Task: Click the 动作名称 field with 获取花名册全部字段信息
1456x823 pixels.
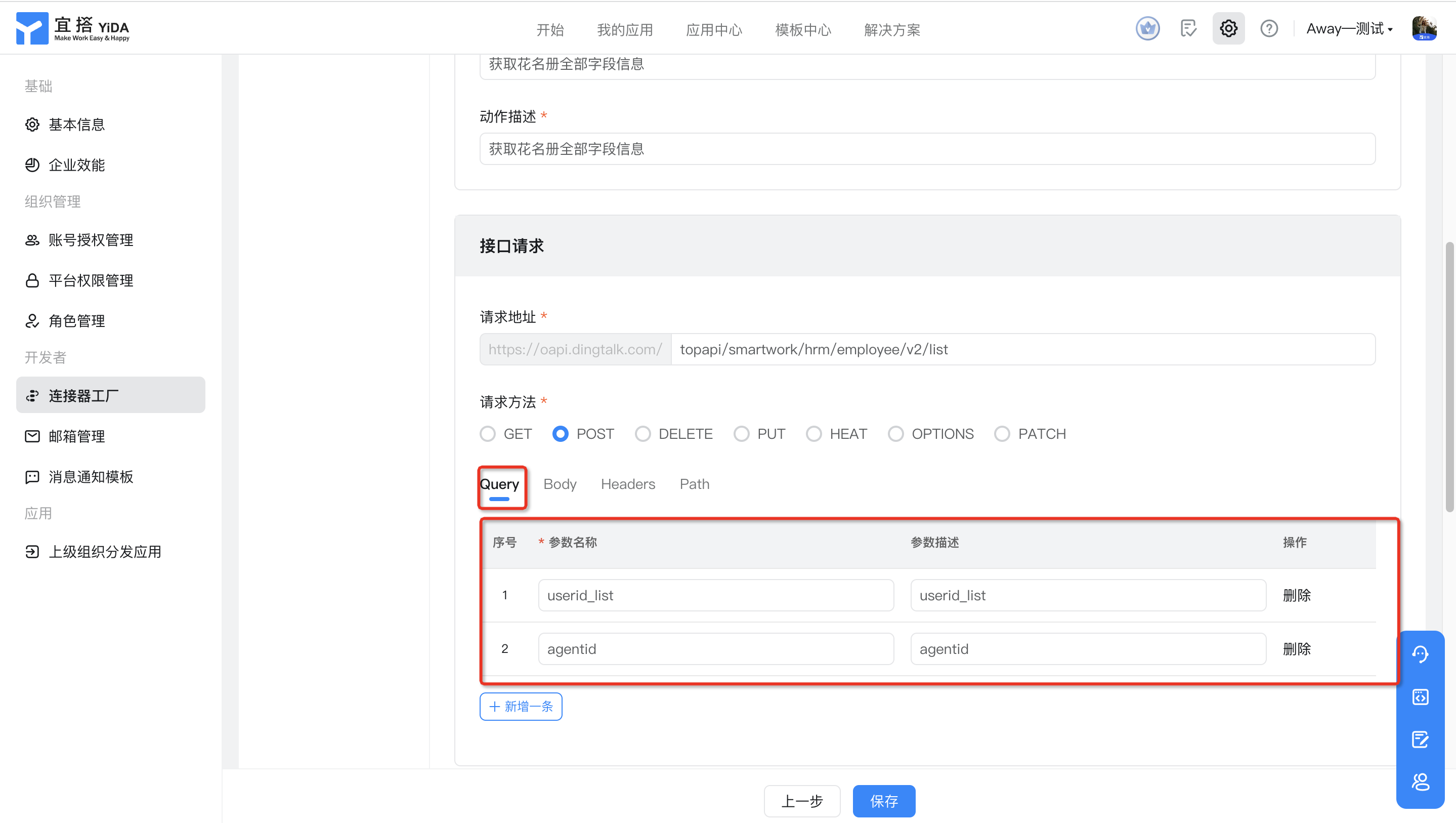Action: pyautogui.click(x=927, y=66)
